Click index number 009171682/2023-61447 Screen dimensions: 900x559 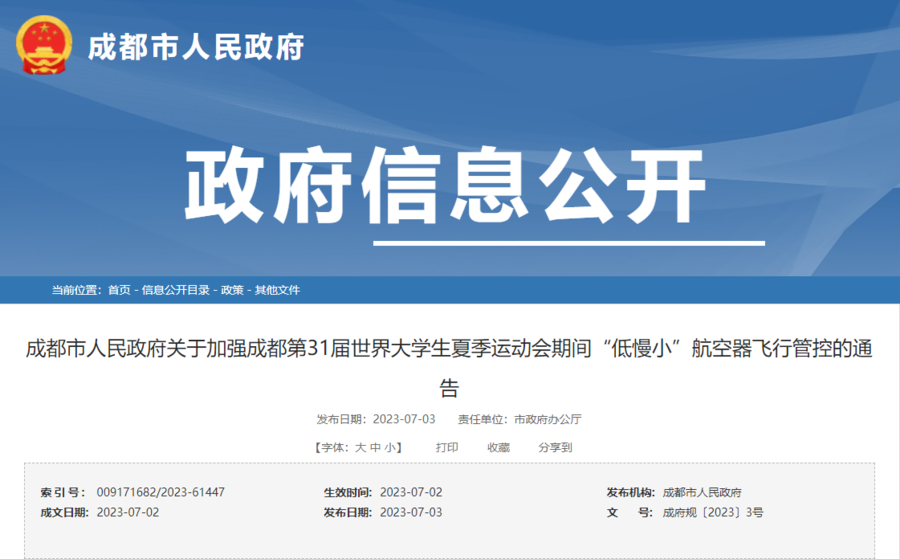[160, 492]
